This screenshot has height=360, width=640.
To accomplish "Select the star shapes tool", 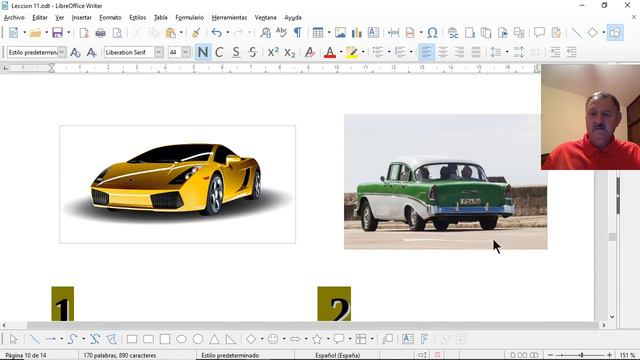I will [x=317, y=339].
